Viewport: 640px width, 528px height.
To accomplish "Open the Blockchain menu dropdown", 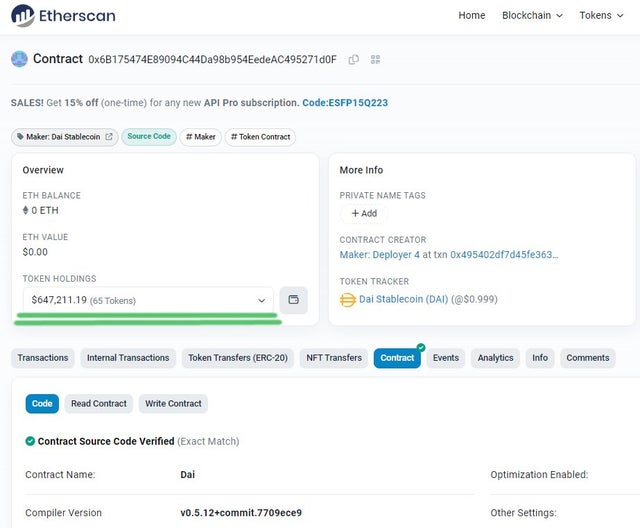I will 532,16.
